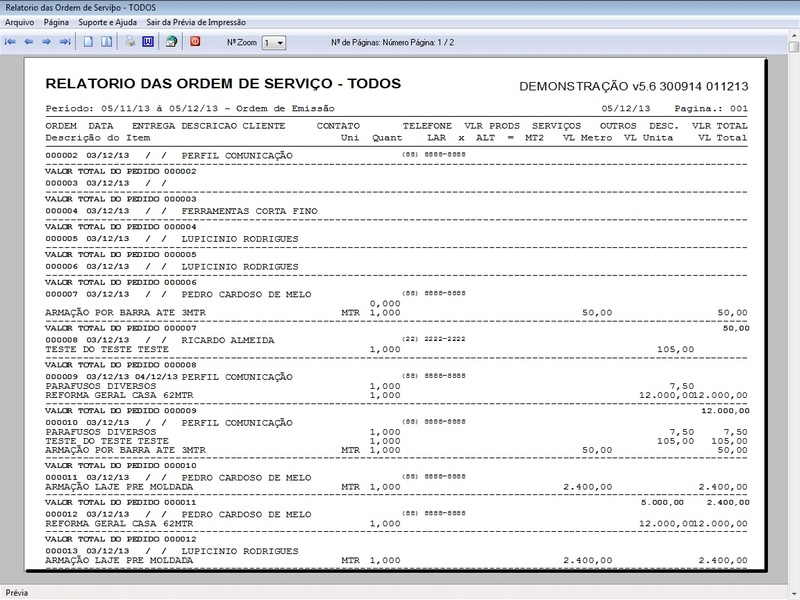Click the printer icon to print report
This screenshot has height=600, width=800.
coord(130,42)
